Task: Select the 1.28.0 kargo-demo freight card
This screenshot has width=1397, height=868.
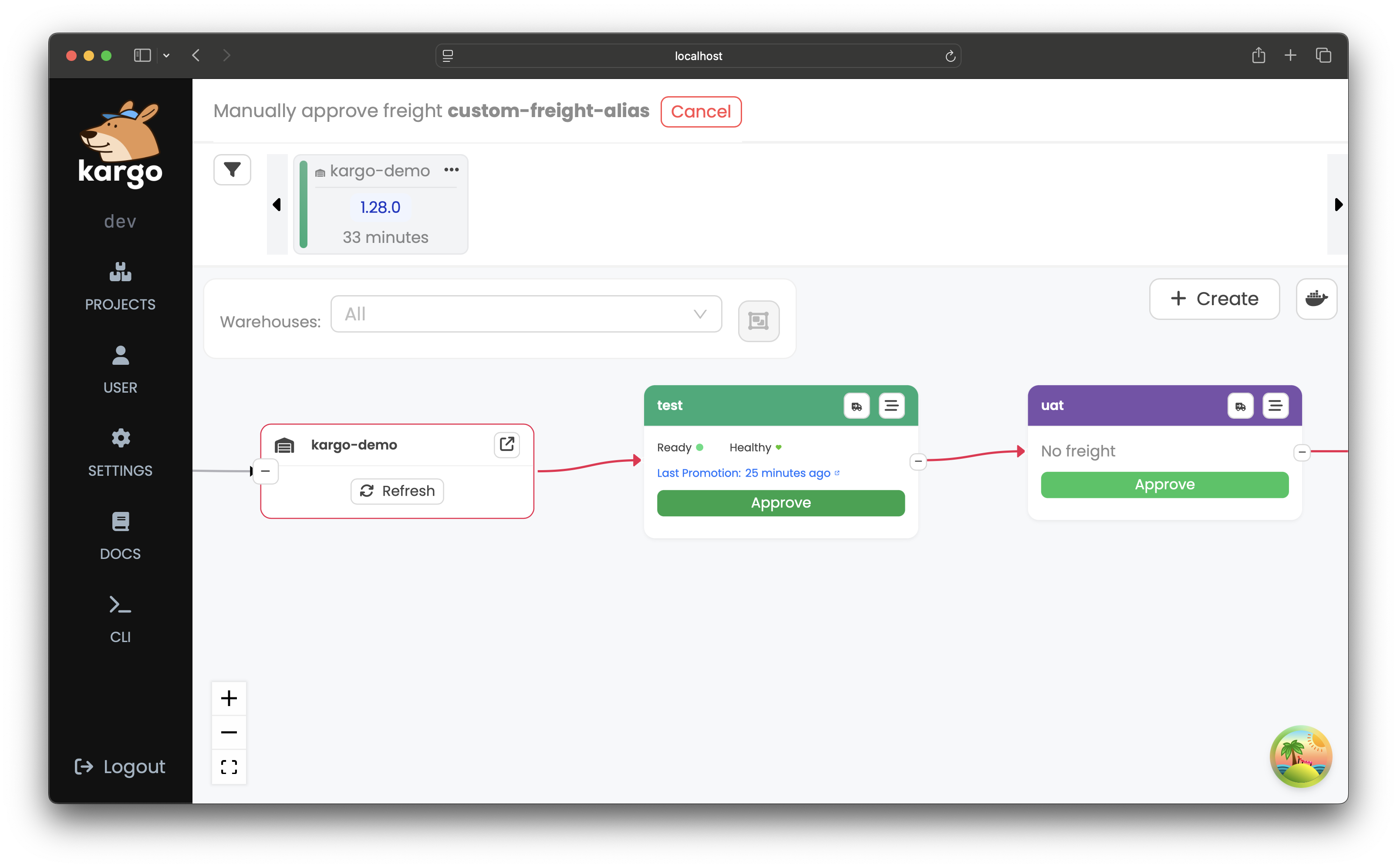Action: (380, 208)
